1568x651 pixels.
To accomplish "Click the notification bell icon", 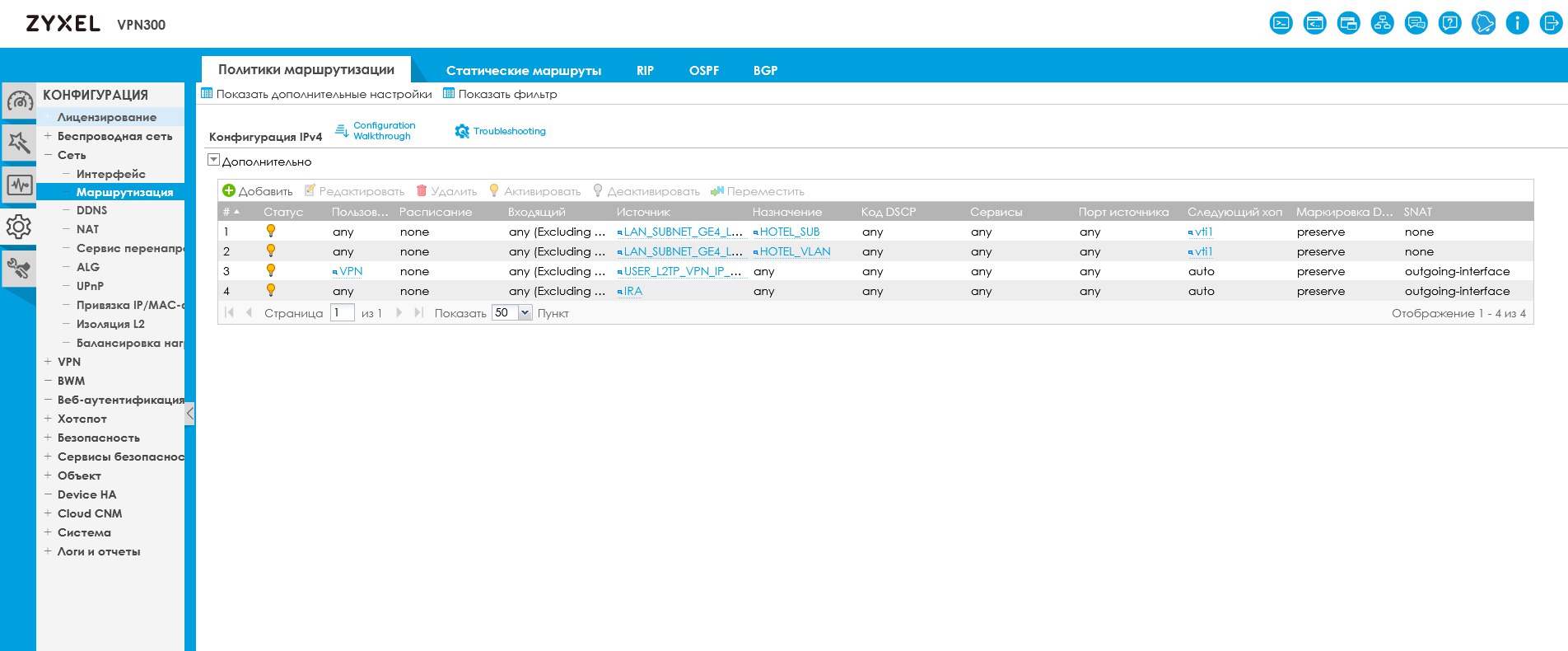I will click(1484, 23).
